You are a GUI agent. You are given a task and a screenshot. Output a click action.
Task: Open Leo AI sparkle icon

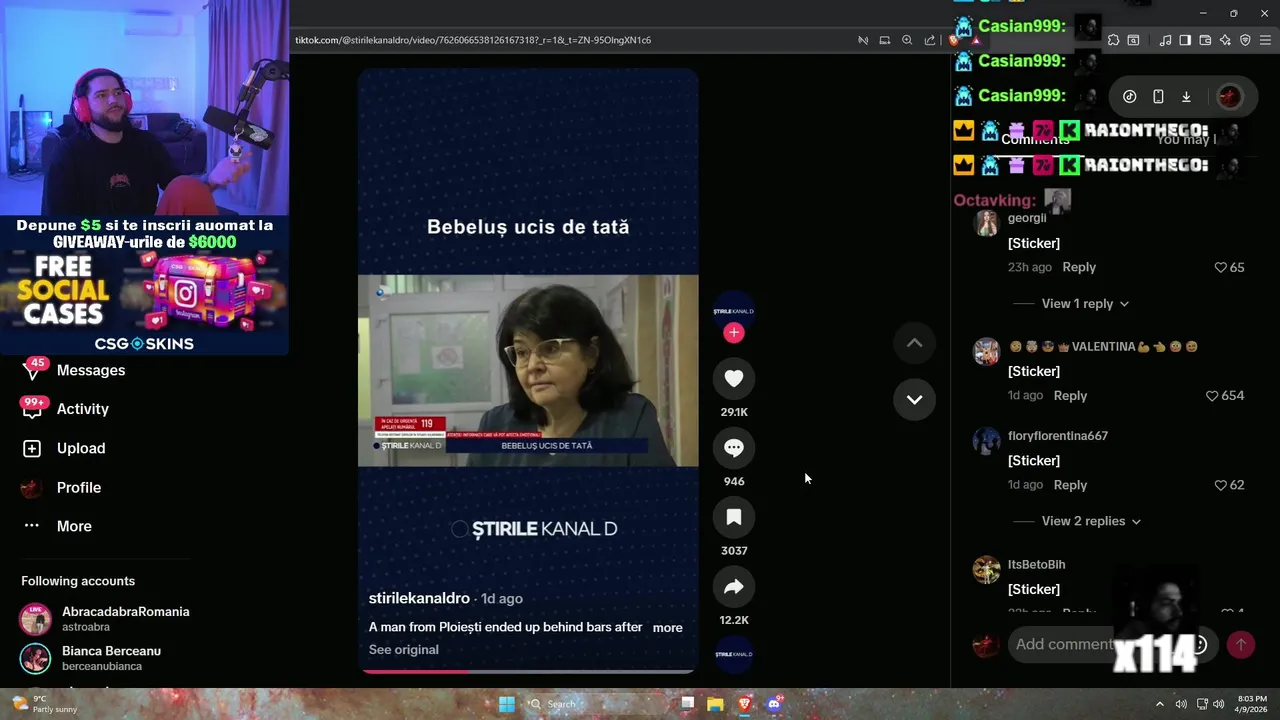(x=1225, y=40)
